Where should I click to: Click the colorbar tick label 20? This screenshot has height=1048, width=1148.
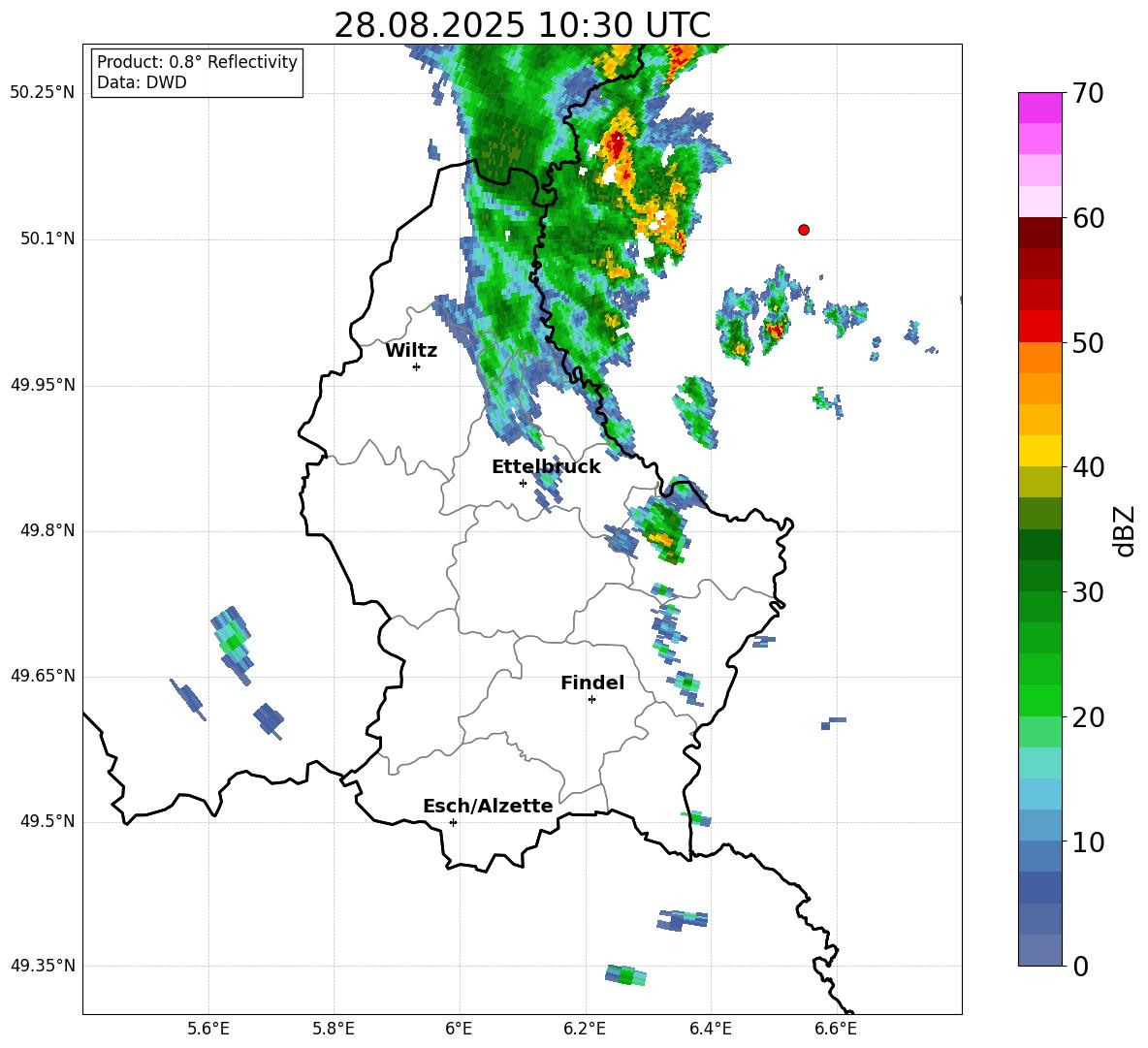pos(1088,718)
